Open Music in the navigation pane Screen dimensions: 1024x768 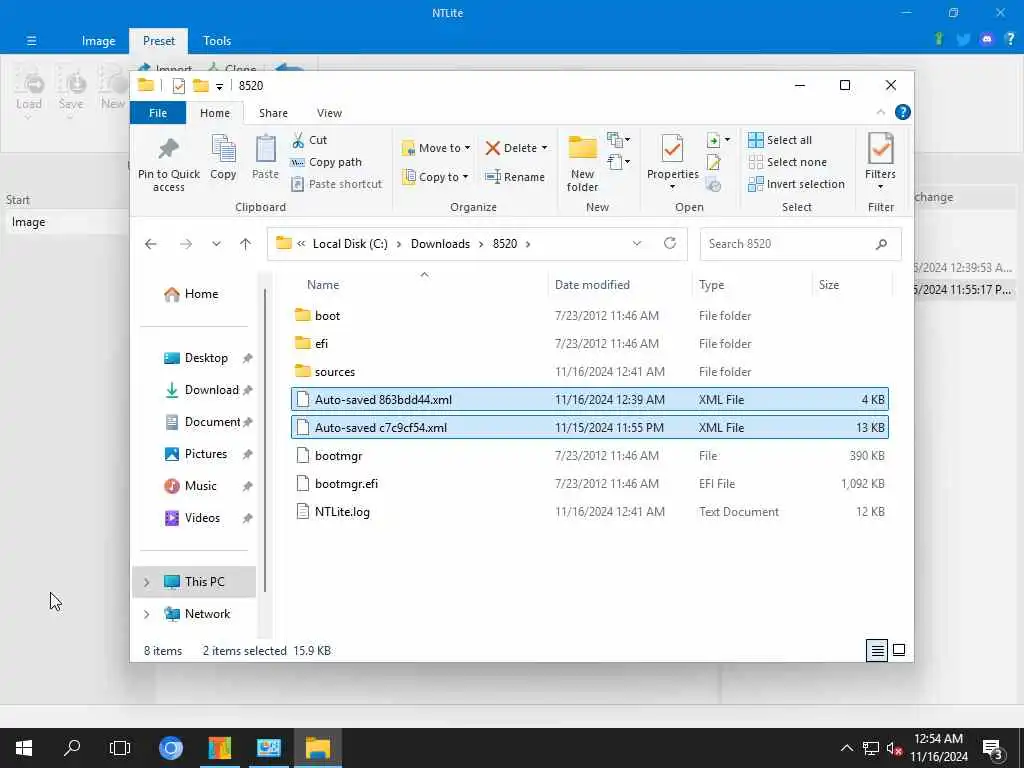[x=191, y=486]
